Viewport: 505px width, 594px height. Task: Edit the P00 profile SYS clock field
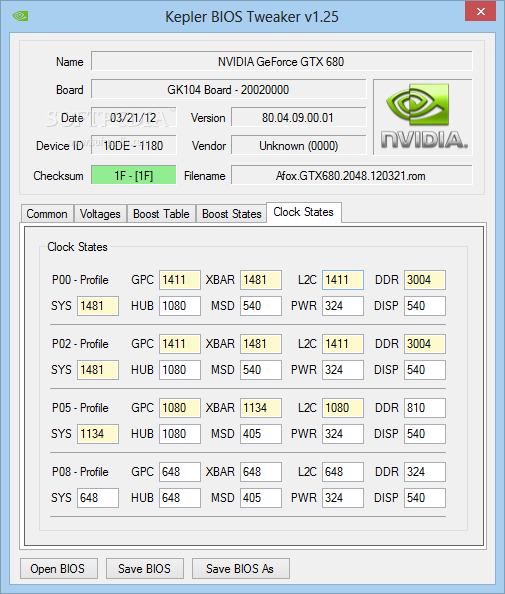98,306
